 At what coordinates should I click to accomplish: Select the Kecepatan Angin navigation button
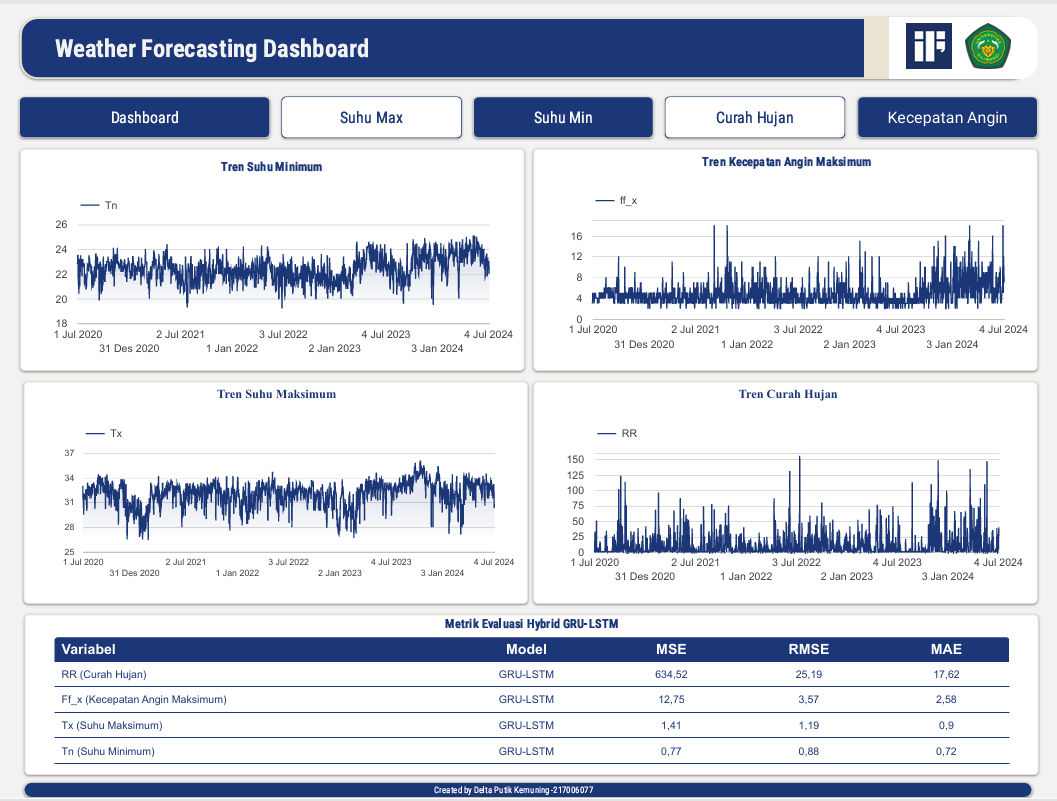[947, 118]
